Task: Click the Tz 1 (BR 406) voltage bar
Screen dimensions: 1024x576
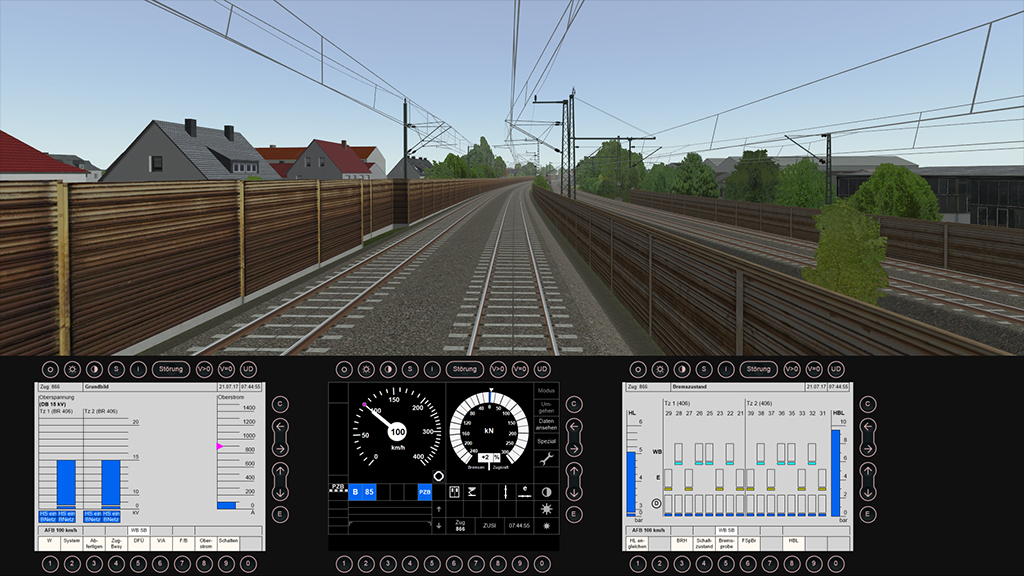Action: (x=66, y=484)
